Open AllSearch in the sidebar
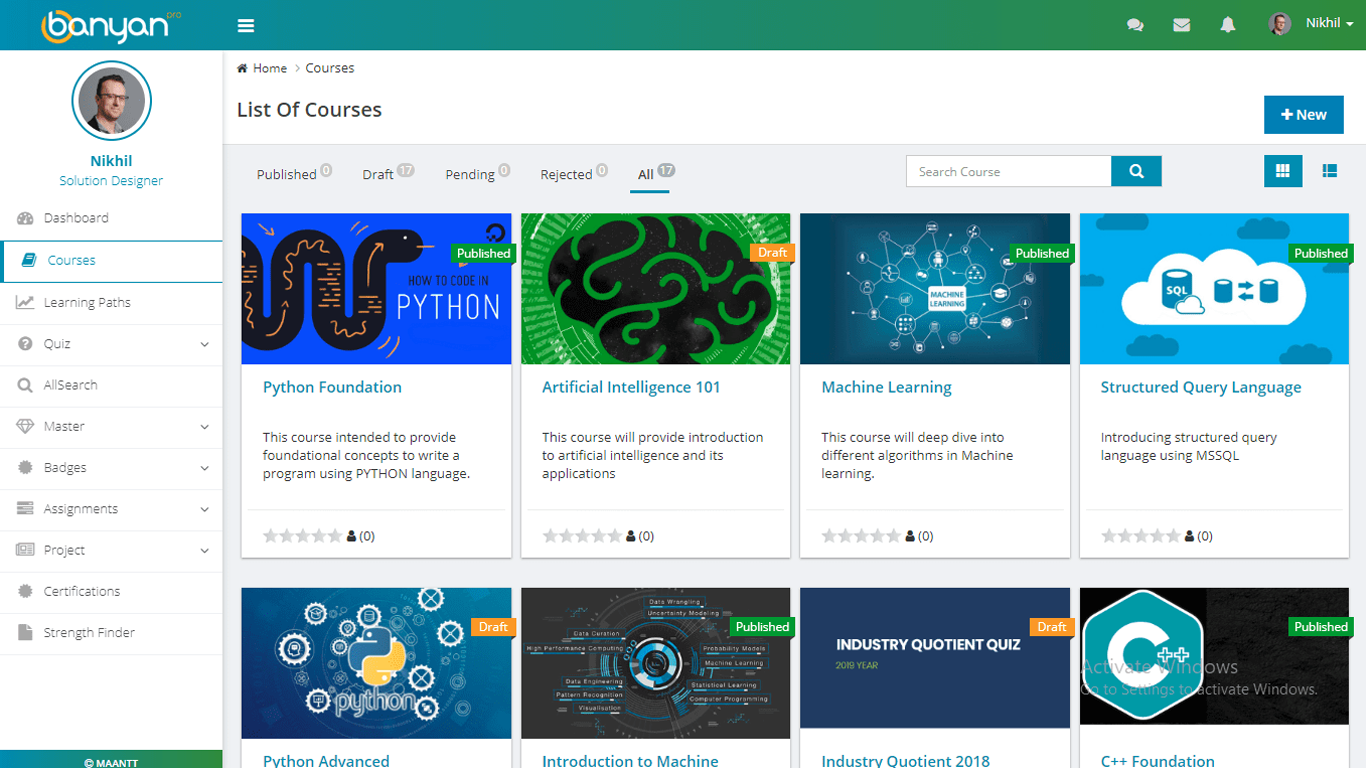1366x768 pixels. pyautogui.click(x=111, y=385)
